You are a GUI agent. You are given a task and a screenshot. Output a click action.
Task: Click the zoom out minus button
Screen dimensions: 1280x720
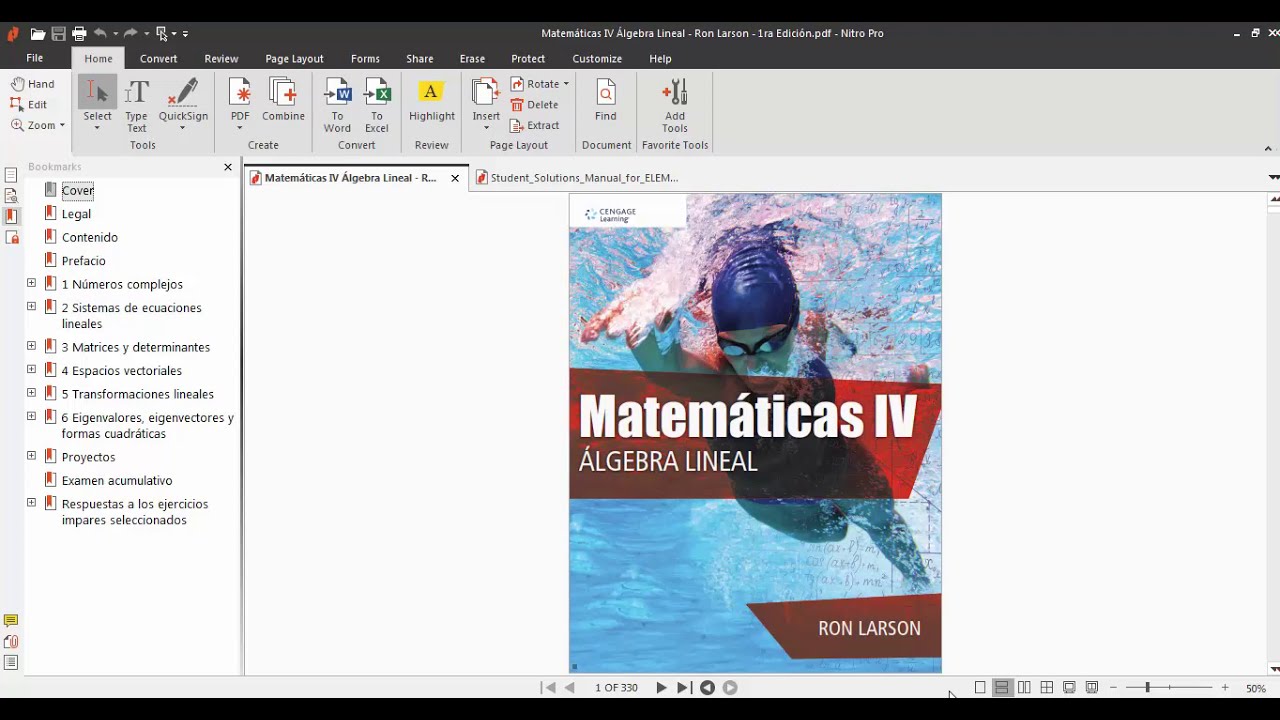tap(1113, 688)
